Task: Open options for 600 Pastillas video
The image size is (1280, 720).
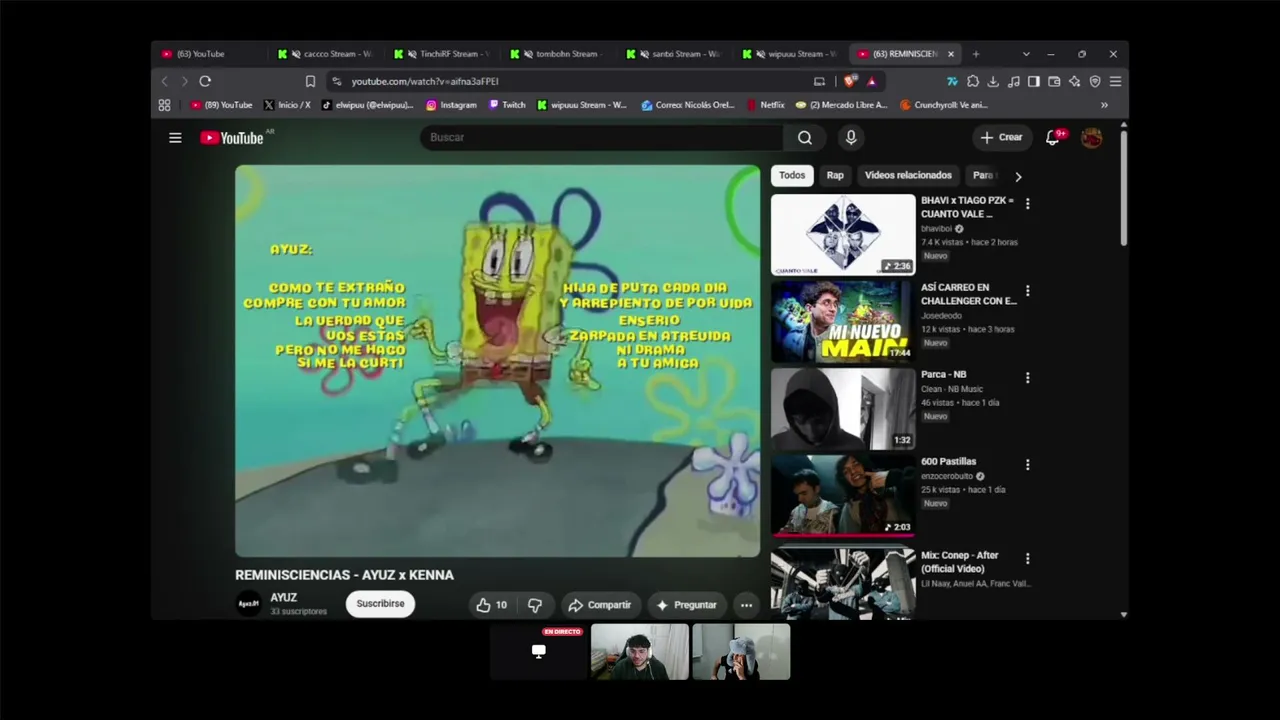Action: tap(1027, 465)
